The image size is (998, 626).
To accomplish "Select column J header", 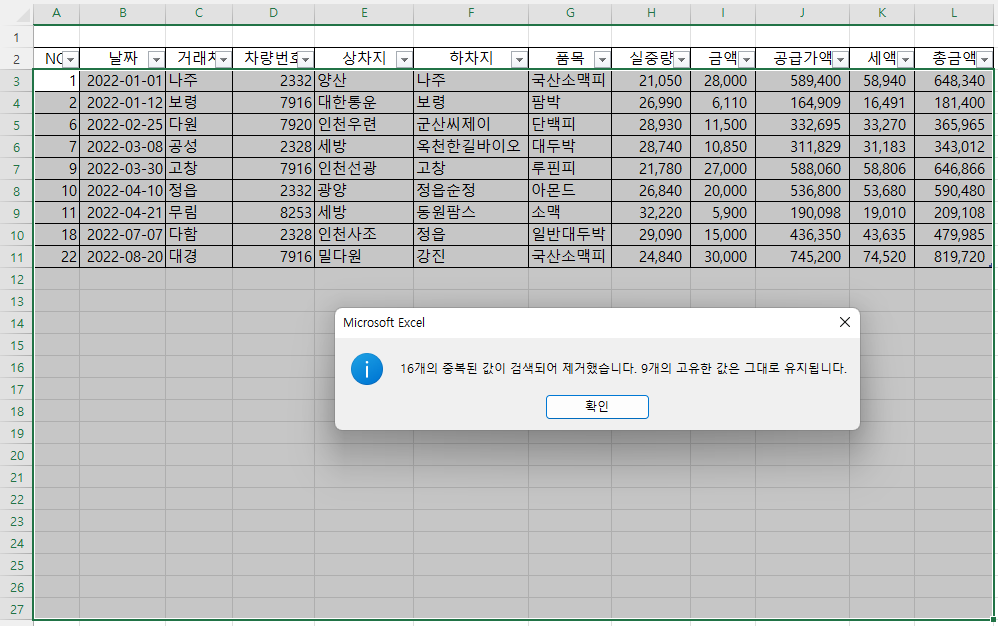I will pos(802,13).
